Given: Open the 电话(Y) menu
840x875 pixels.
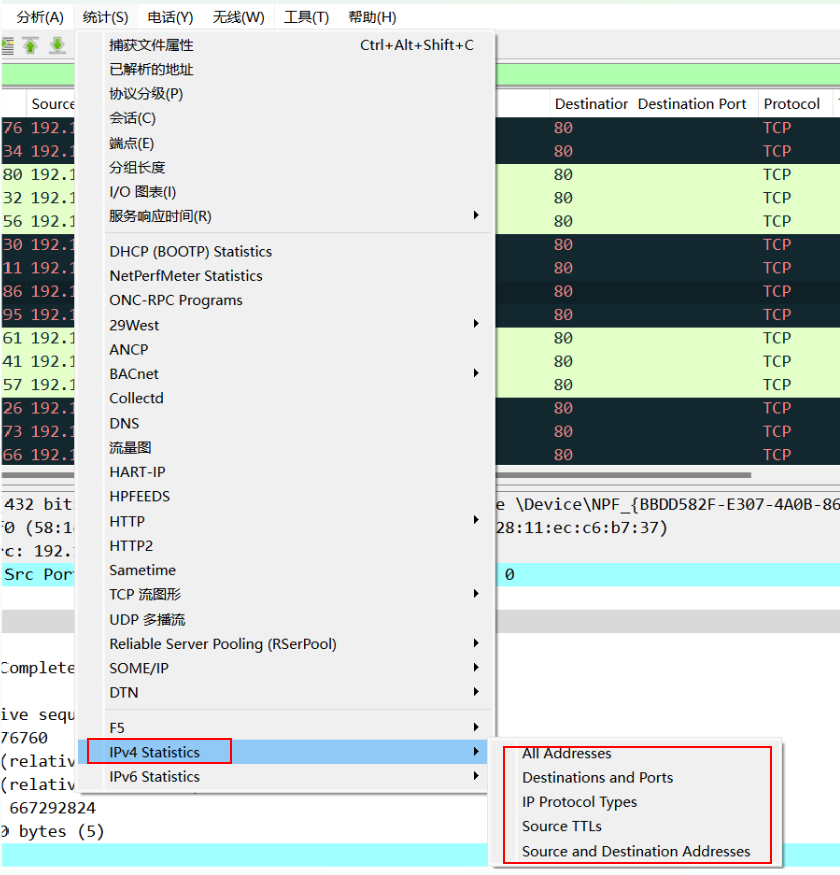Looking at the screenshot, I should (170, 17).
